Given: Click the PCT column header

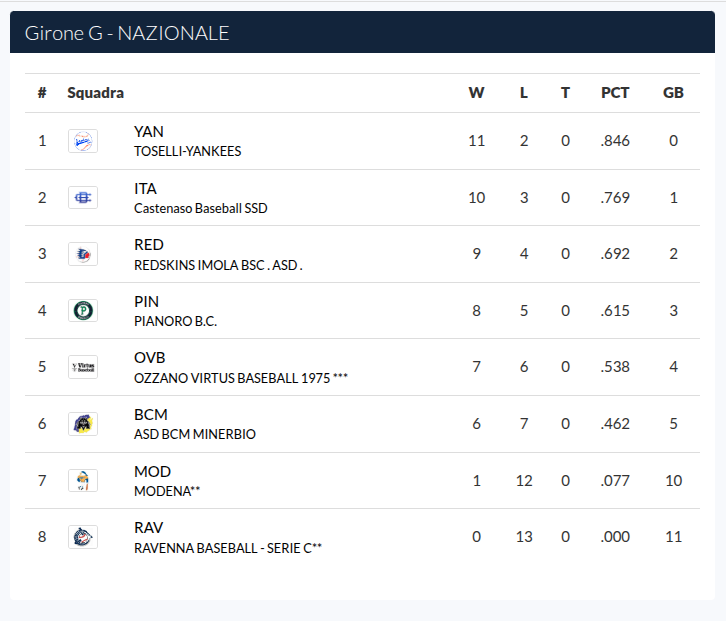Looking at the screenshot, I should (615, 93).
